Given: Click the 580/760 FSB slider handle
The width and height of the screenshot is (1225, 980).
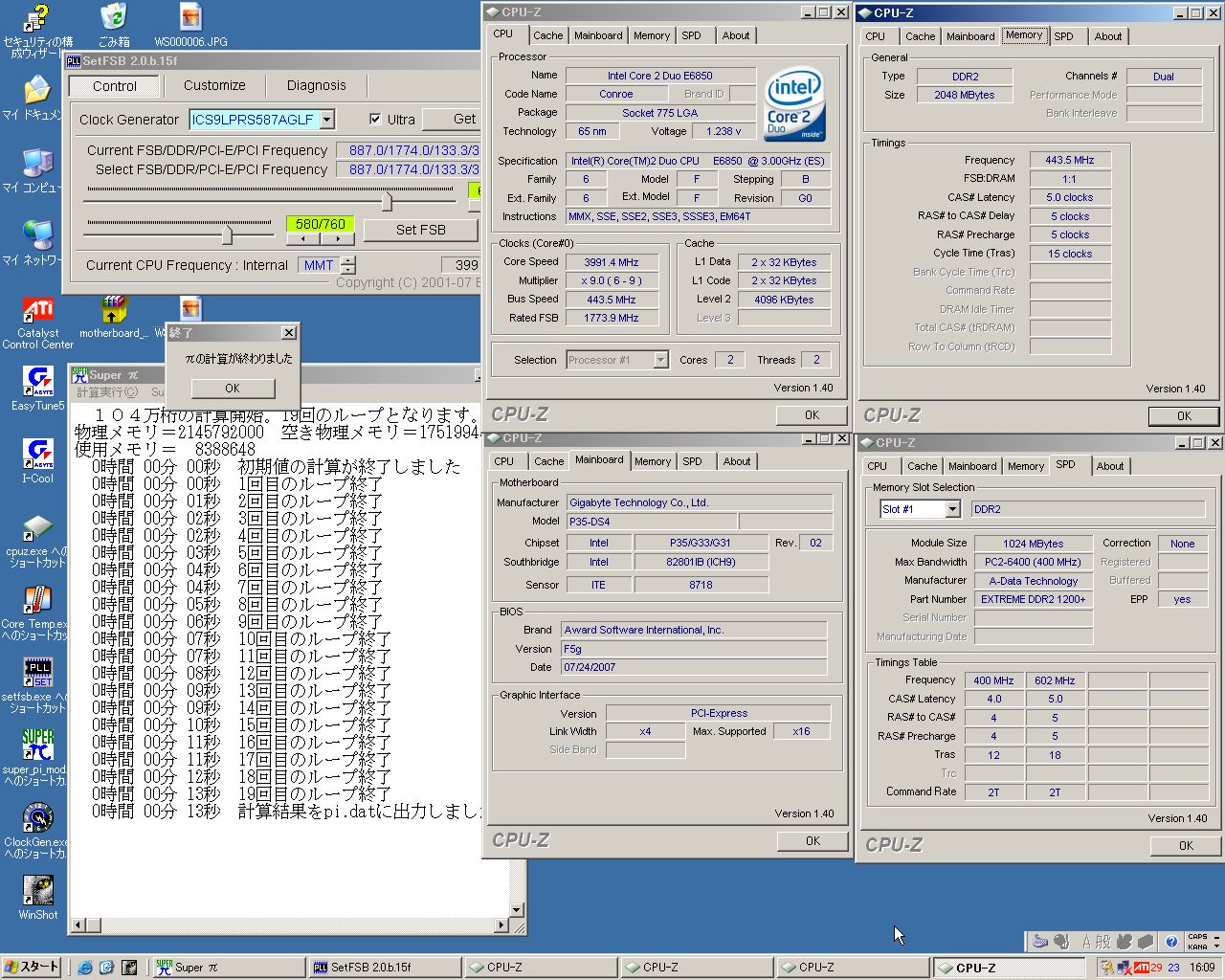Looking at the screenshot, I should [x=227, y=234].
